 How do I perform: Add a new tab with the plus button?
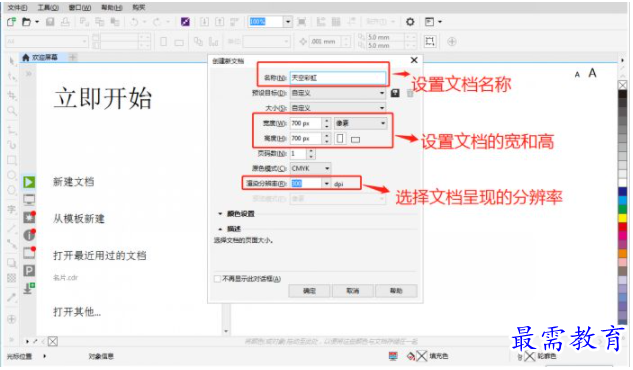point(73,57)
